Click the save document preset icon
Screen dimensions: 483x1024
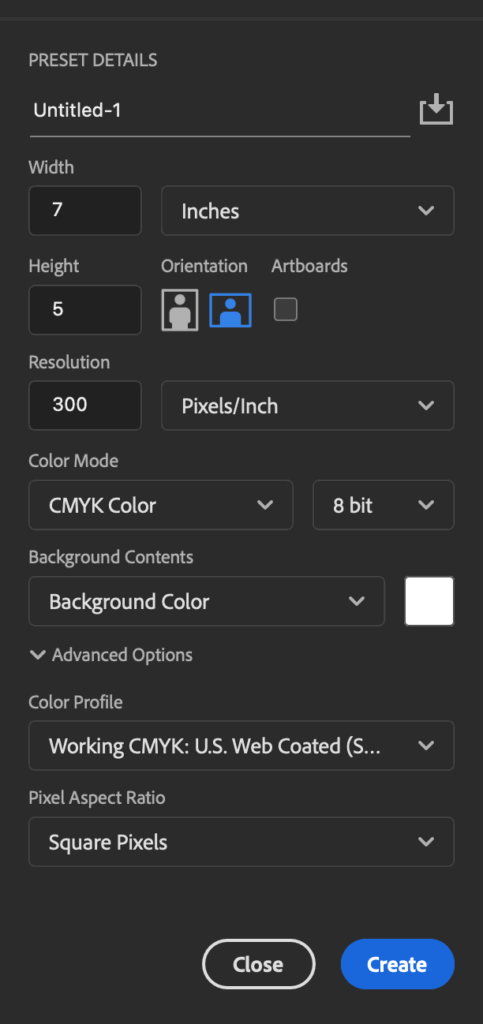click(x=436, y=109)
